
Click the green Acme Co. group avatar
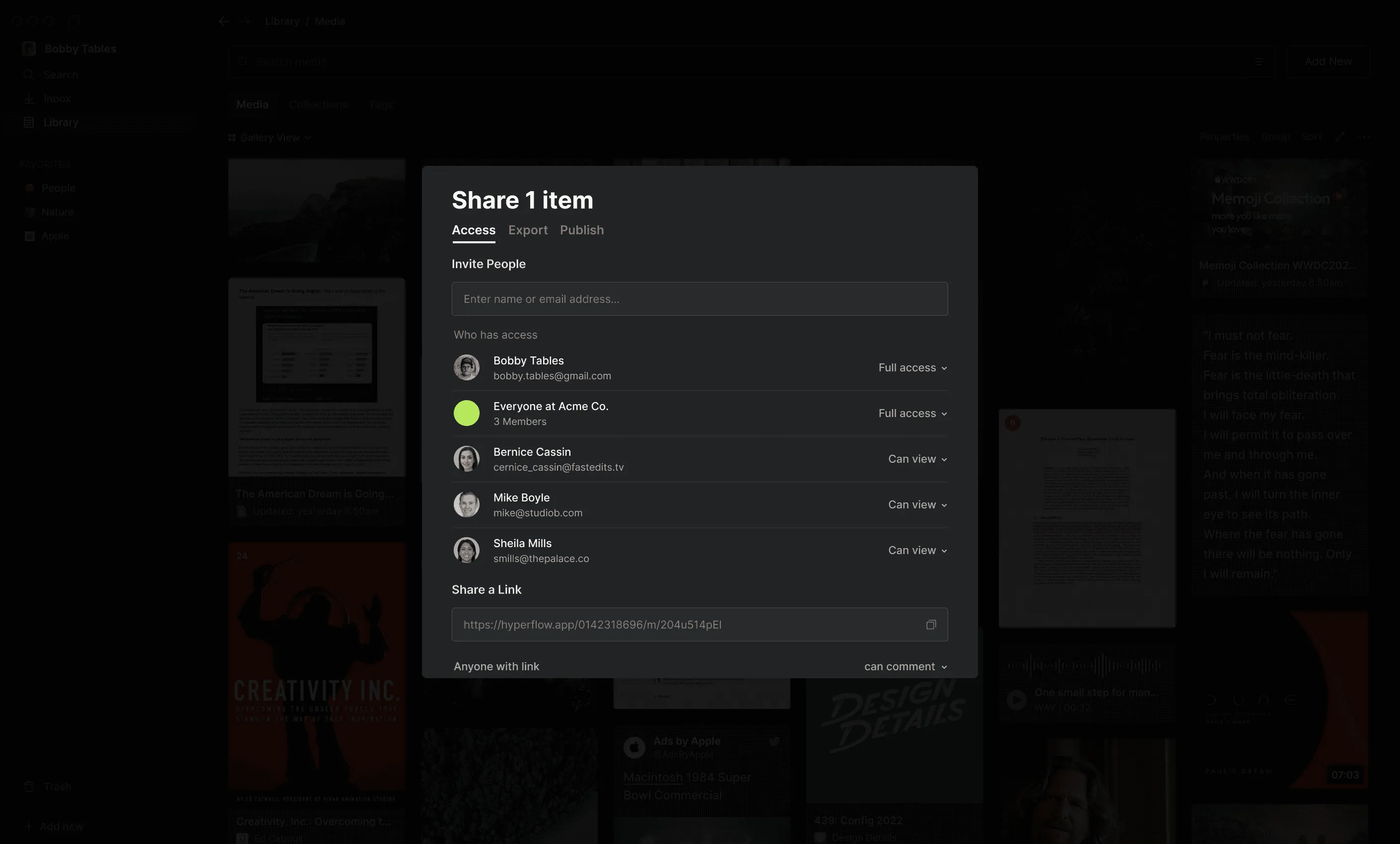(x=467, y=413)
